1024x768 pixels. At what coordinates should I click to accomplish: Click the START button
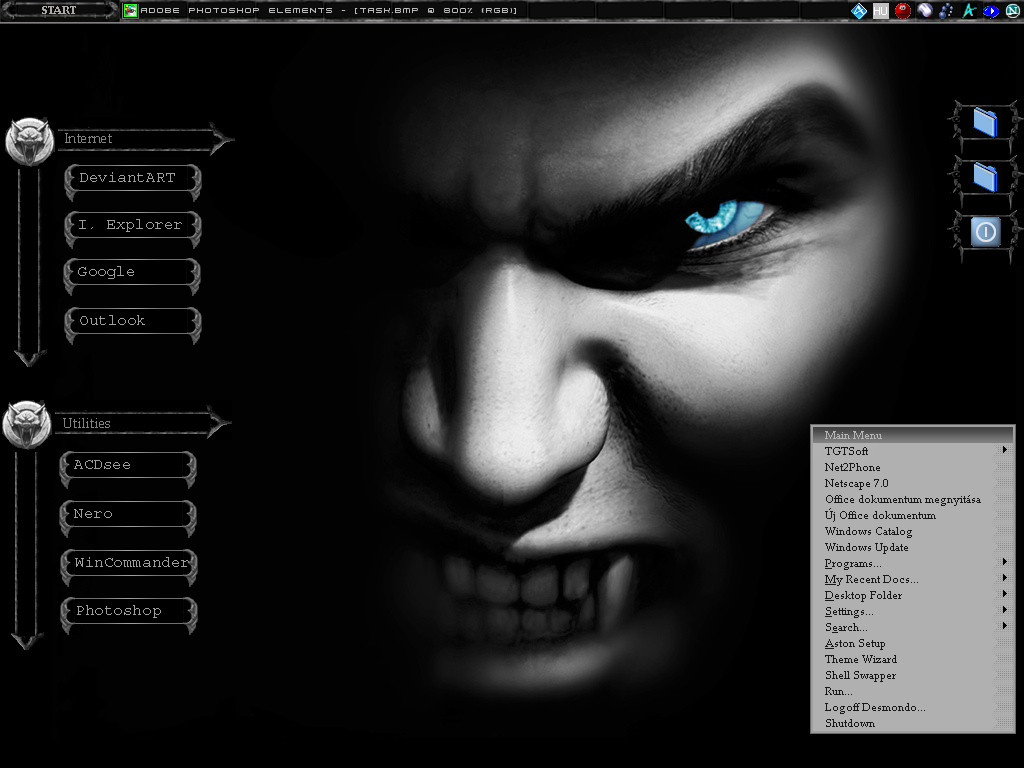click(x=59, y=10)
